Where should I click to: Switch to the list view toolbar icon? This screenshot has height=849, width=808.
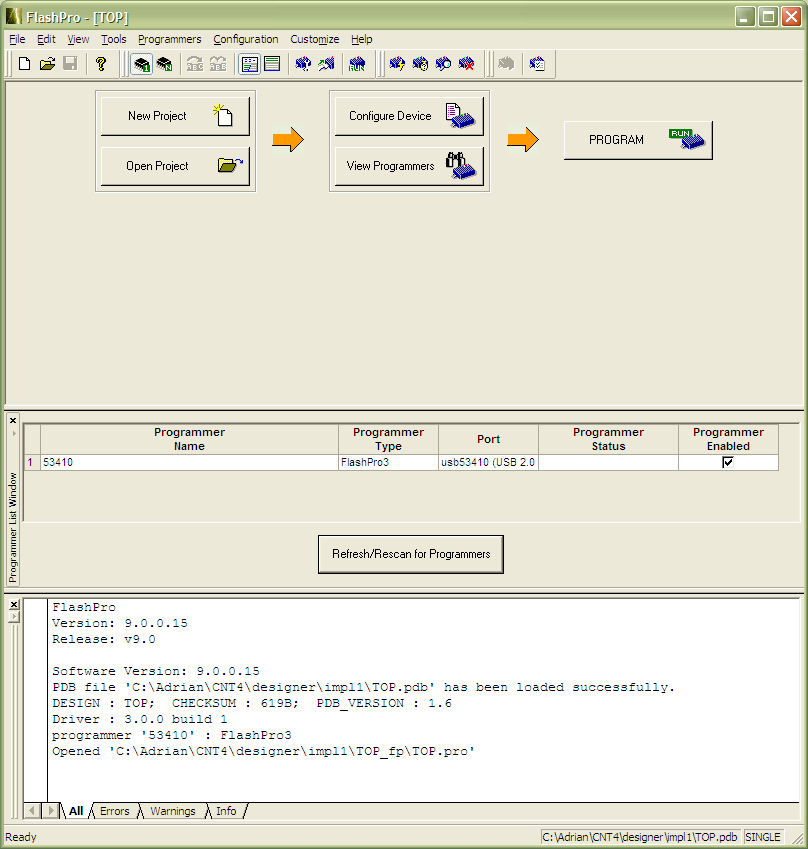(272, 64)
